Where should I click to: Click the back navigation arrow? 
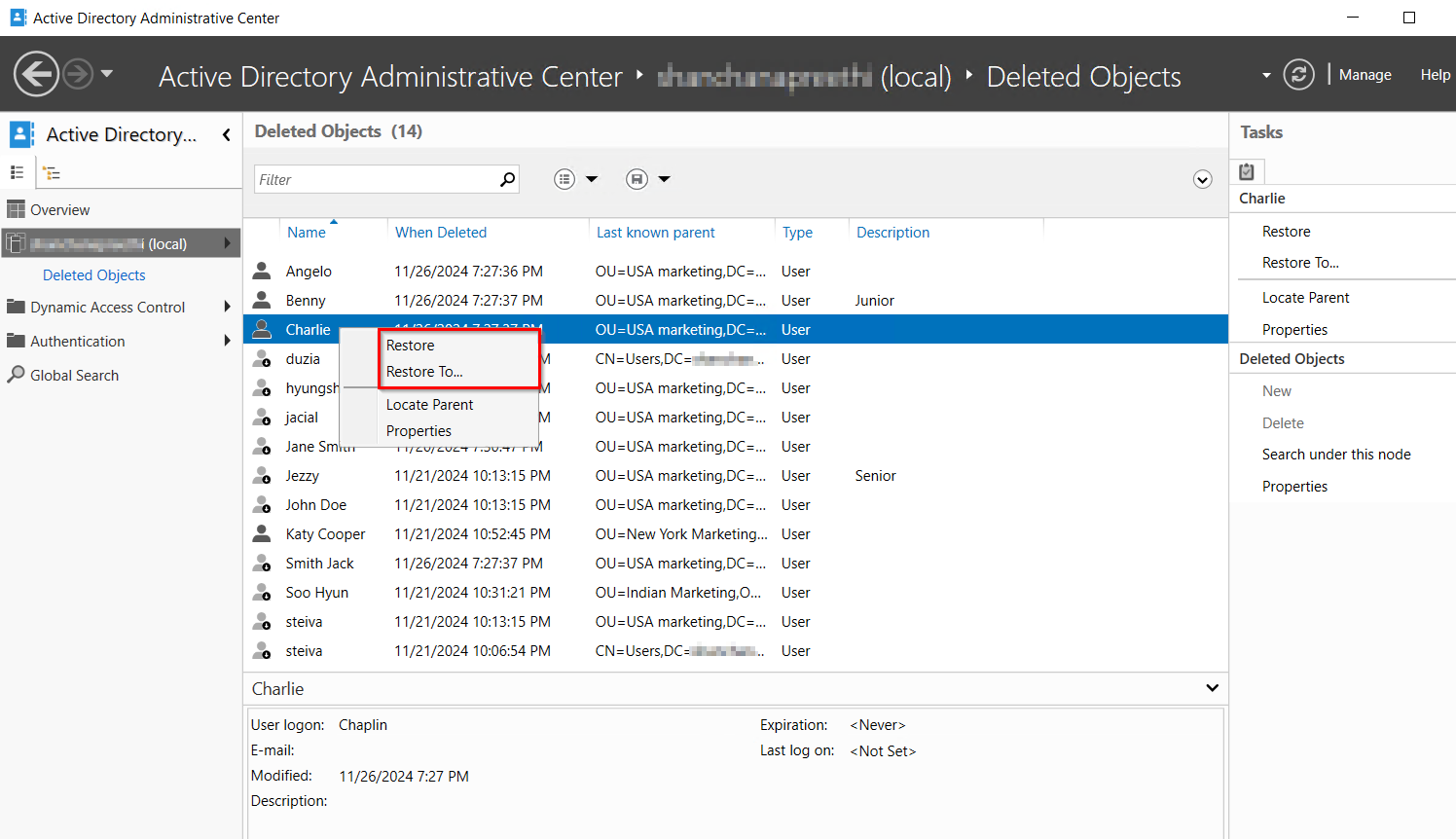[x=36, y=74]
